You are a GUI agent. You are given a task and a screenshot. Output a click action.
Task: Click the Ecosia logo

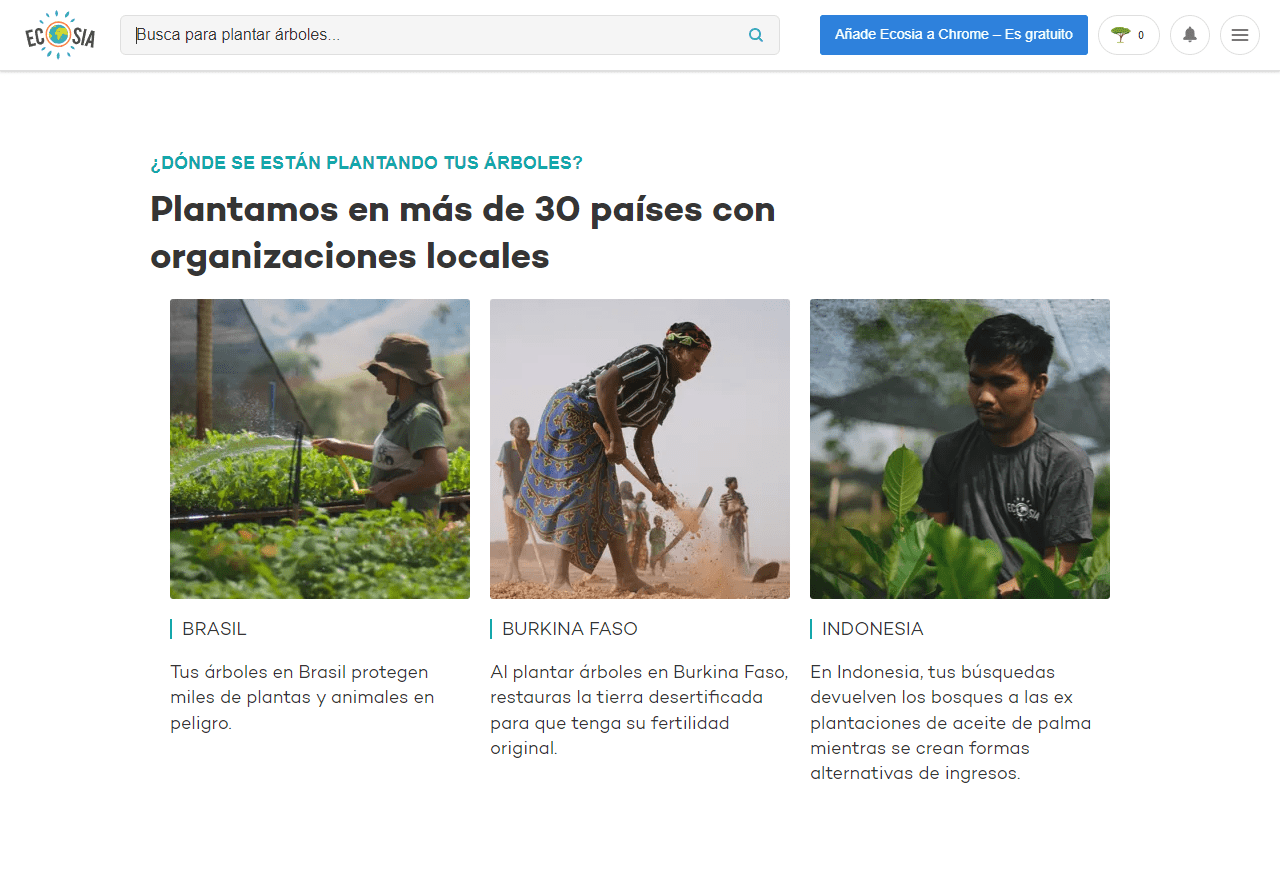60,35
